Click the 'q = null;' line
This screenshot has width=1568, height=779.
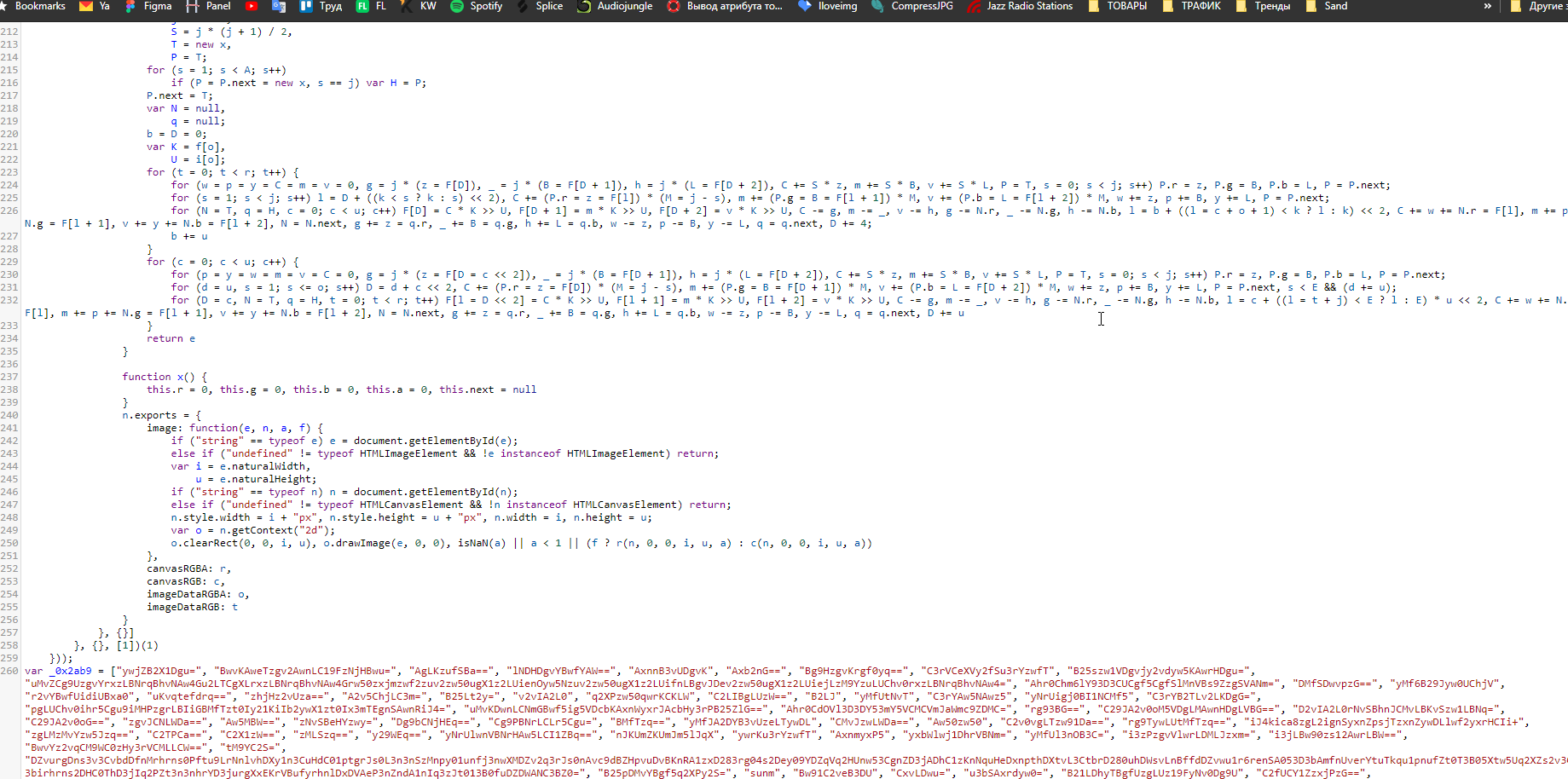(x=198, y=121)
